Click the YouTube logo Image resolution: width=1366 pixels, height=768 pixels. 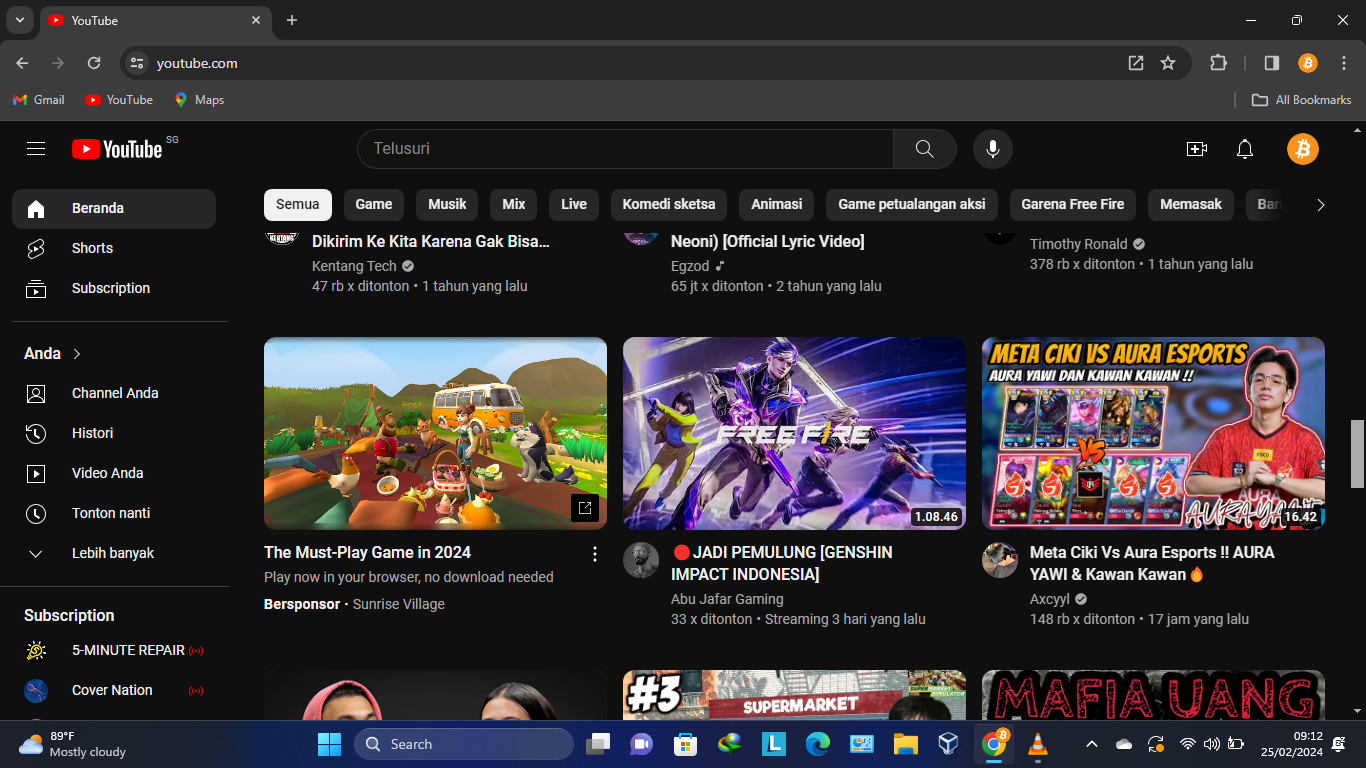pyautogui.click(x=117, y=149)
